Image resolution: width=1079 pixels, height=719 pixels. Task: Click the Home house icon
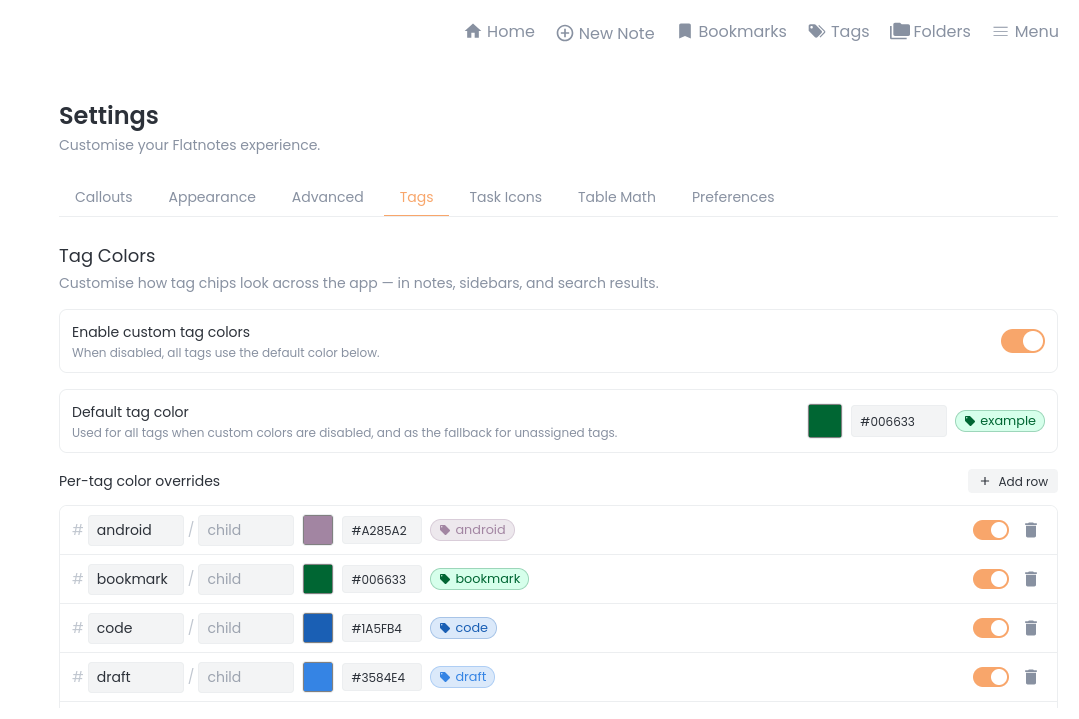pos(473,31)
